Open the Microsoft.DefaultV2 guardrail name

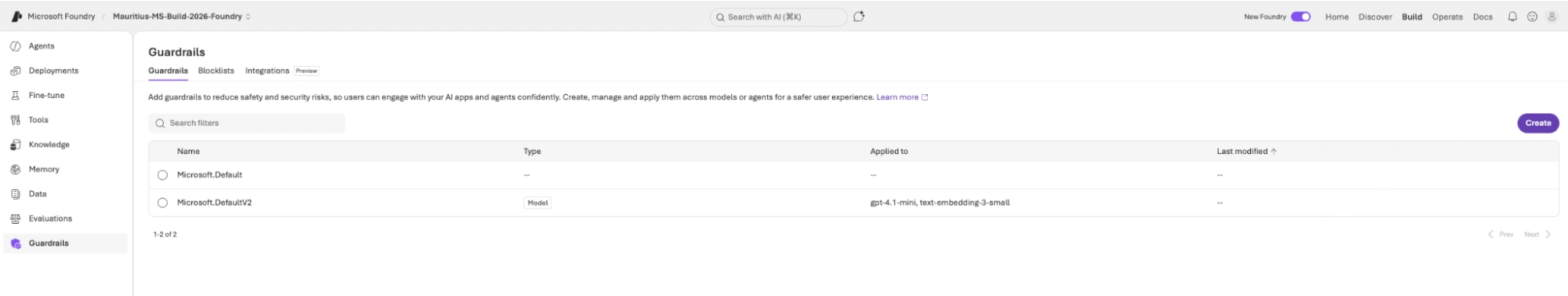click(214, 203)
